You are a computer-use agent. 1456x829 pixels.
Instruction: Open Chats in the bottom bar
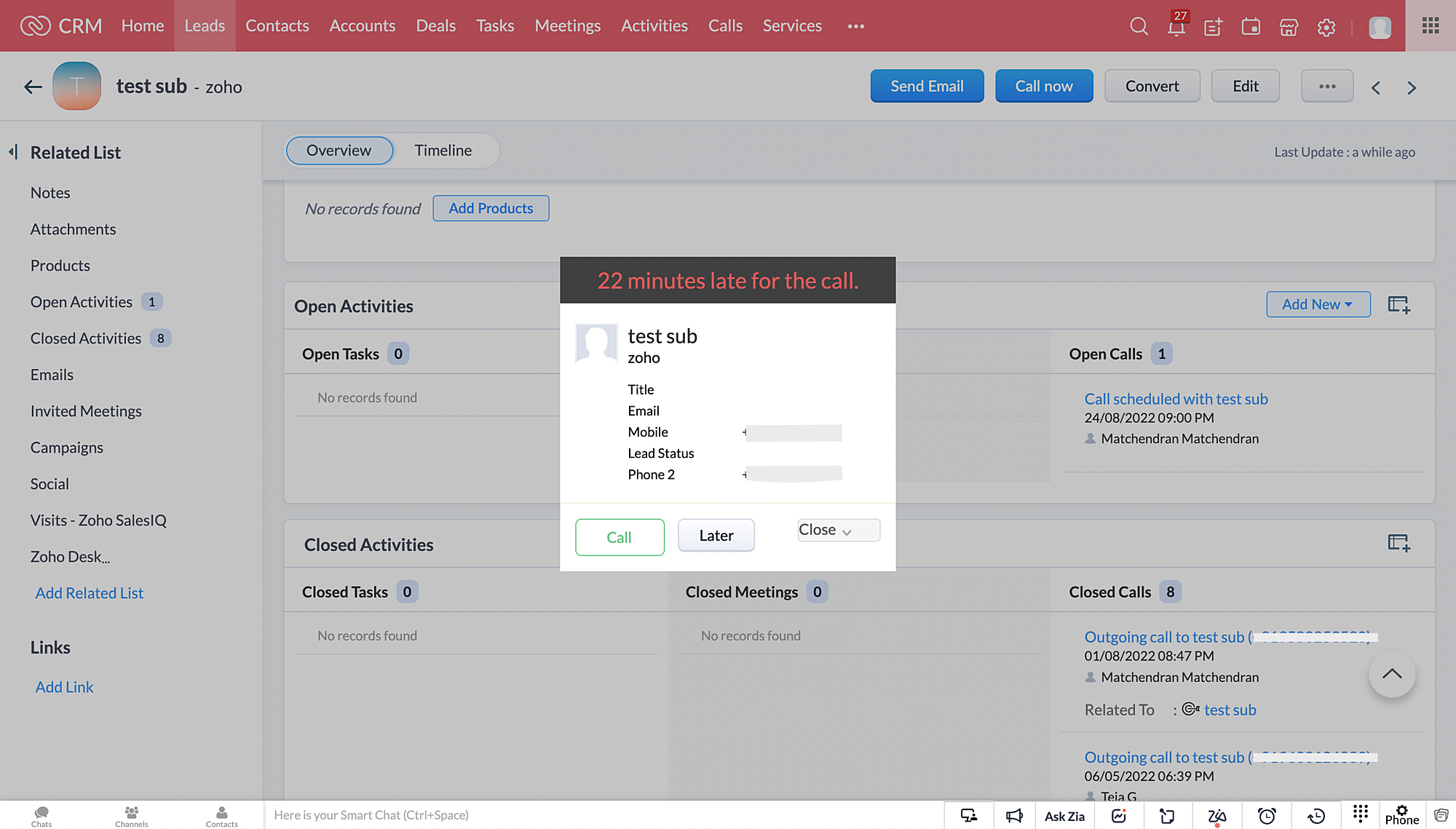click(41, 816)
